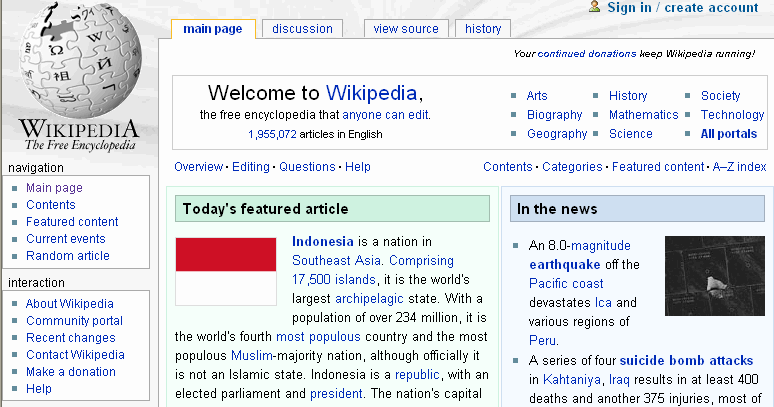Open the view source tab
Viewport: 774px width, 407px height.
click(406, 29)
